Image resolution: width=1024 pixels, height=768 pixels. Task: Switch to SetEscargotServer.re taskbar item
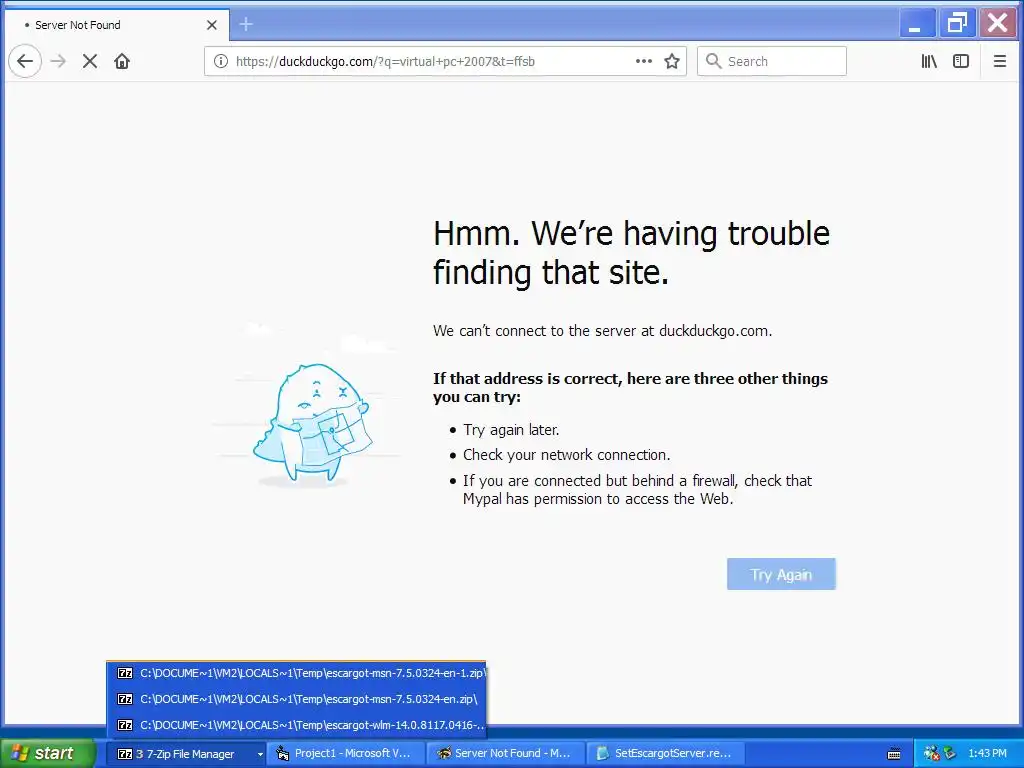click(x=665, y=754)
